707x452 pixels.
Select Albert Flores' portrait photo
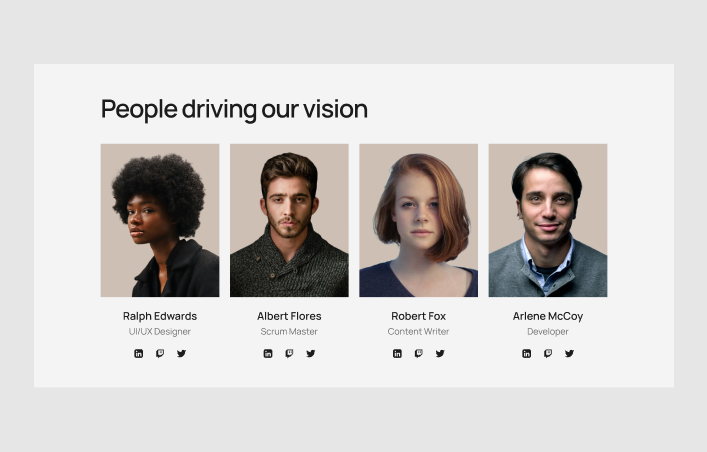coord(289,221)
